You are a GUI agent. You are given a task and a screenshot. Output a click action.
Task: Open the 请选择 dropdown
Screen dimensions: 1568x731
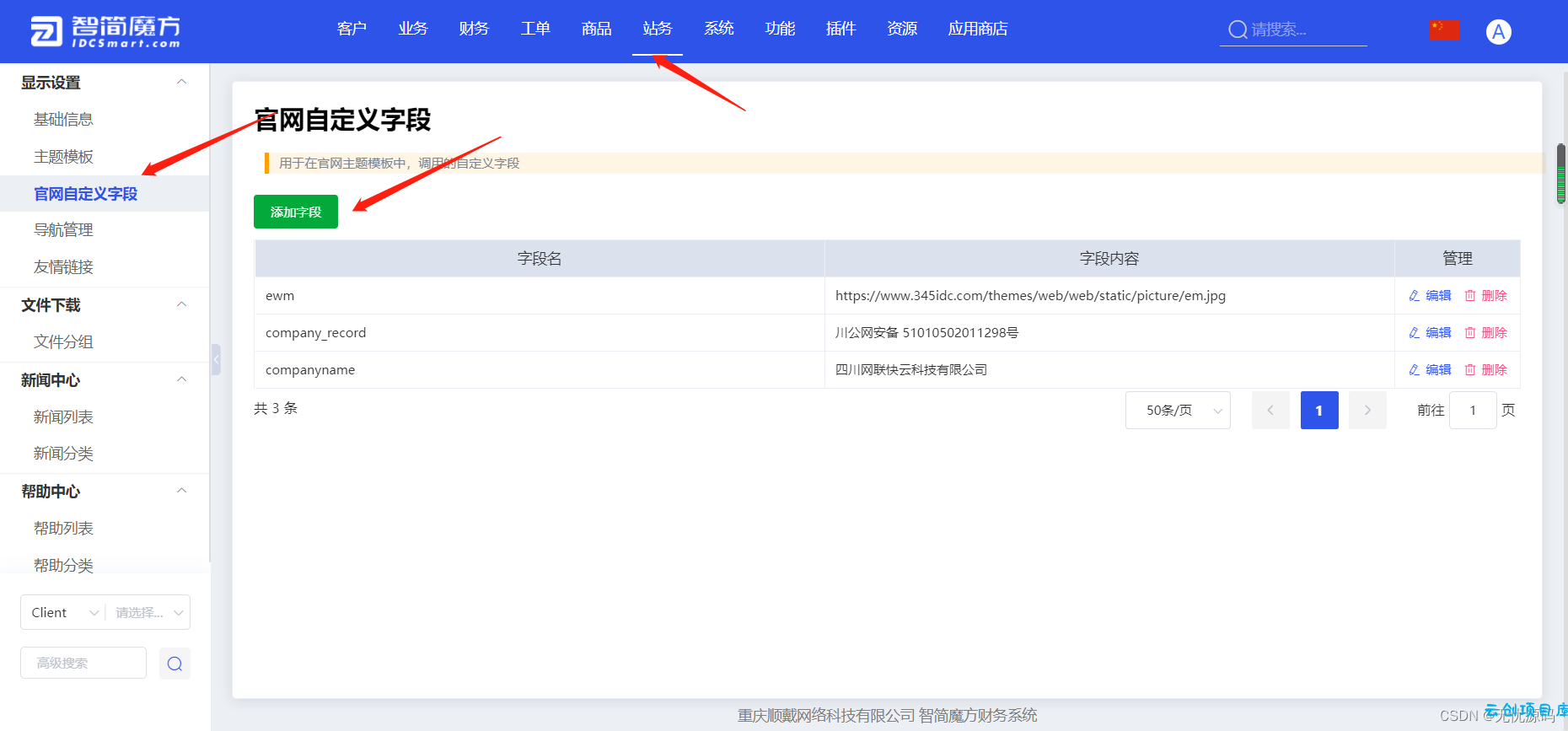point(148,613)
